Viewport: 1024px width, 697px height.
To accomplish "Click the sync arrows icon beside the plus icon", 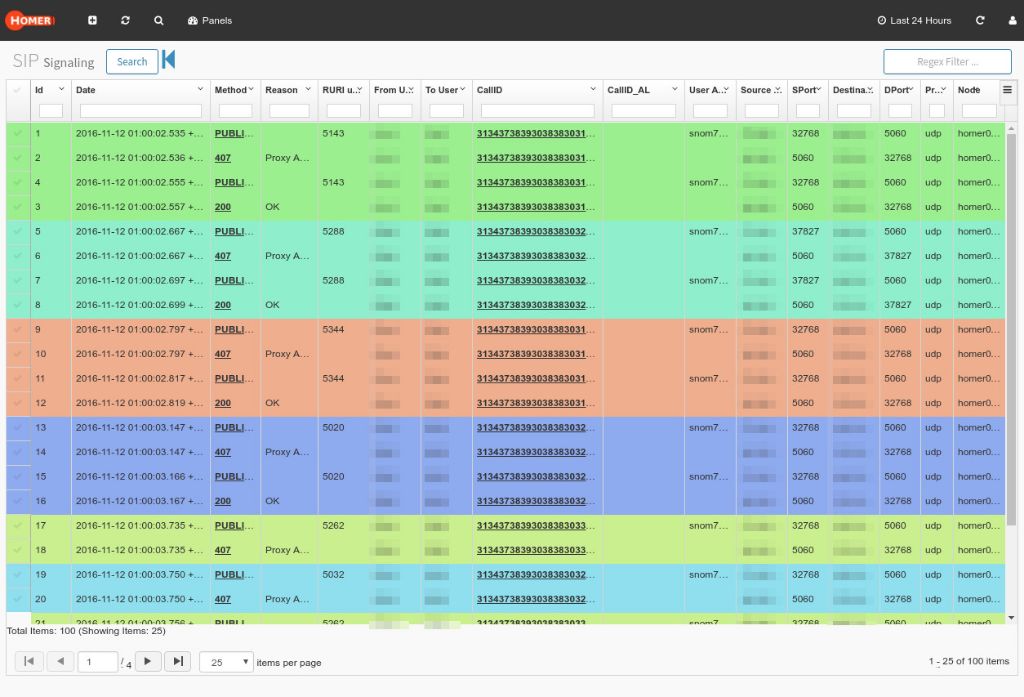I will tap(125, 20).
